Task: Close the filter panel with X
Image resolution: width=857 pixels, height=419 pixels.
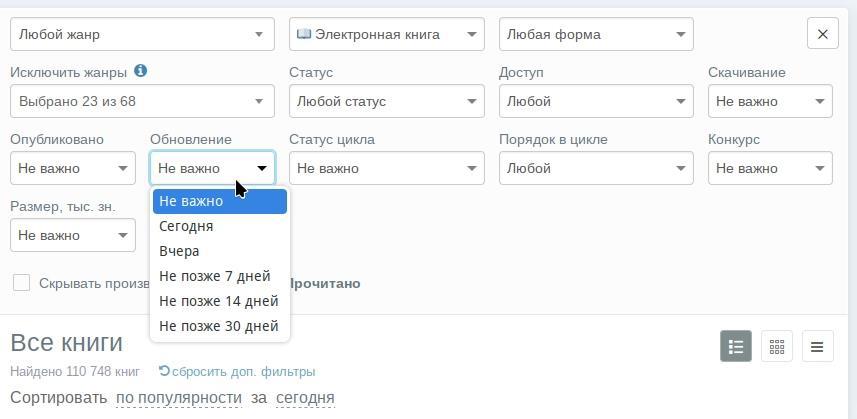Action: 822,34
